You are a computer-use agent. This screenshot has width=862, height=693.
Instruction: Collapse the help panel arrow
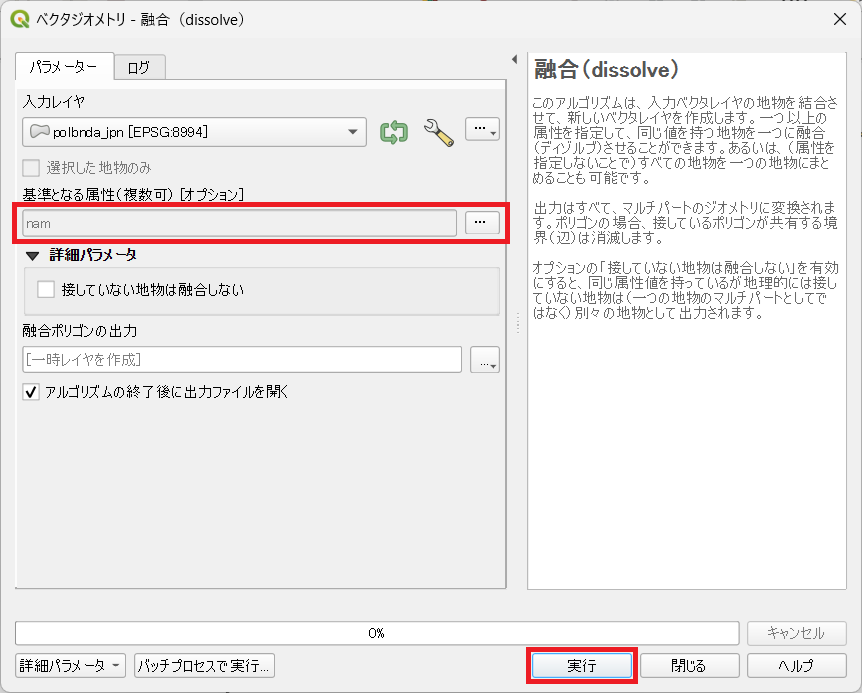[514, 60]
